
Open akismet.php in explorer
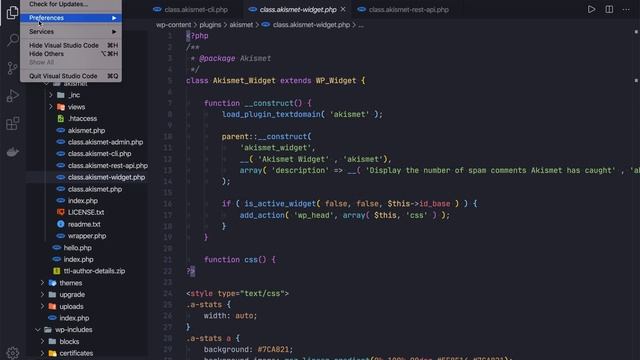point(86,131)
